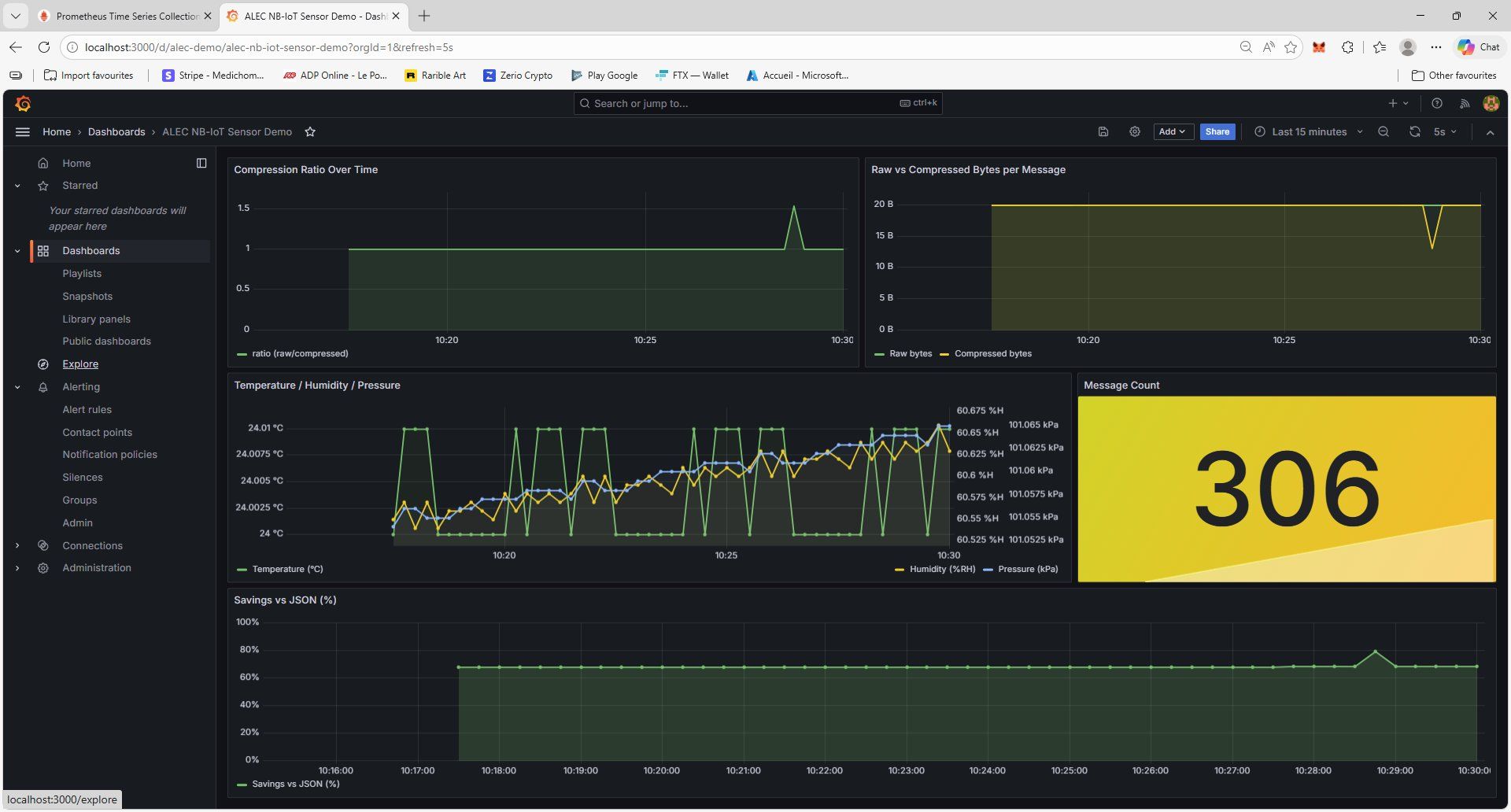Refresh the dashboard with the refresh icon
This screenshot has height=812, width=1511.
(1415, 132)
